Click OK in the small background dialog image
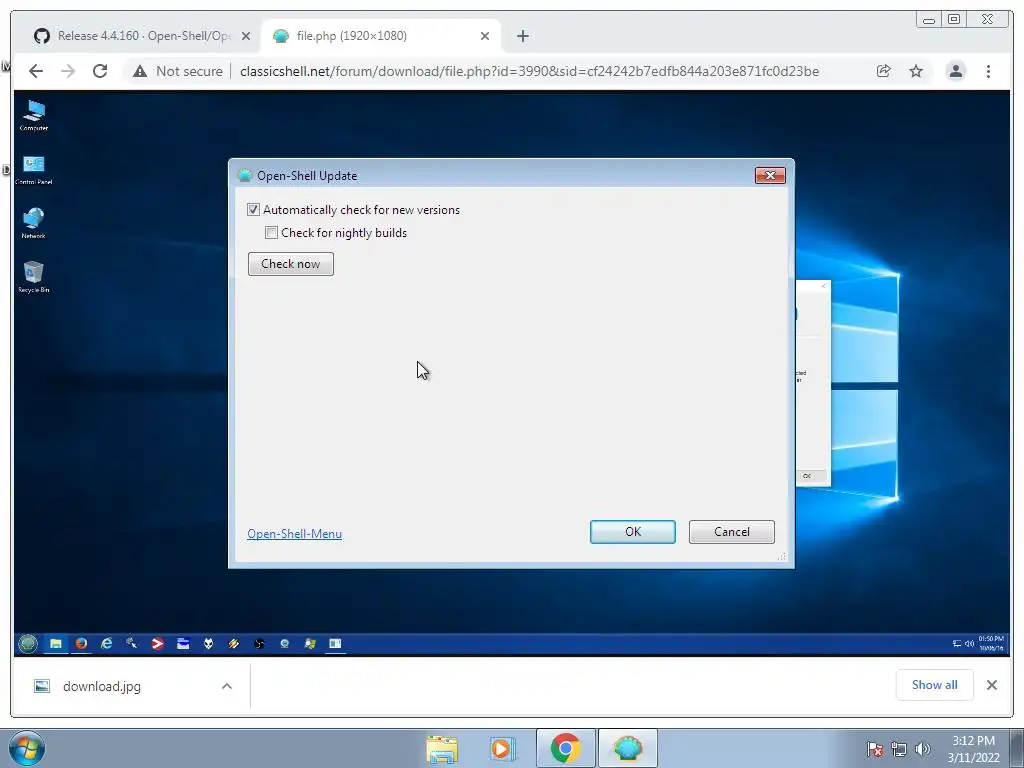Viewport: 1024px width, 768px height. coord(807,476)
